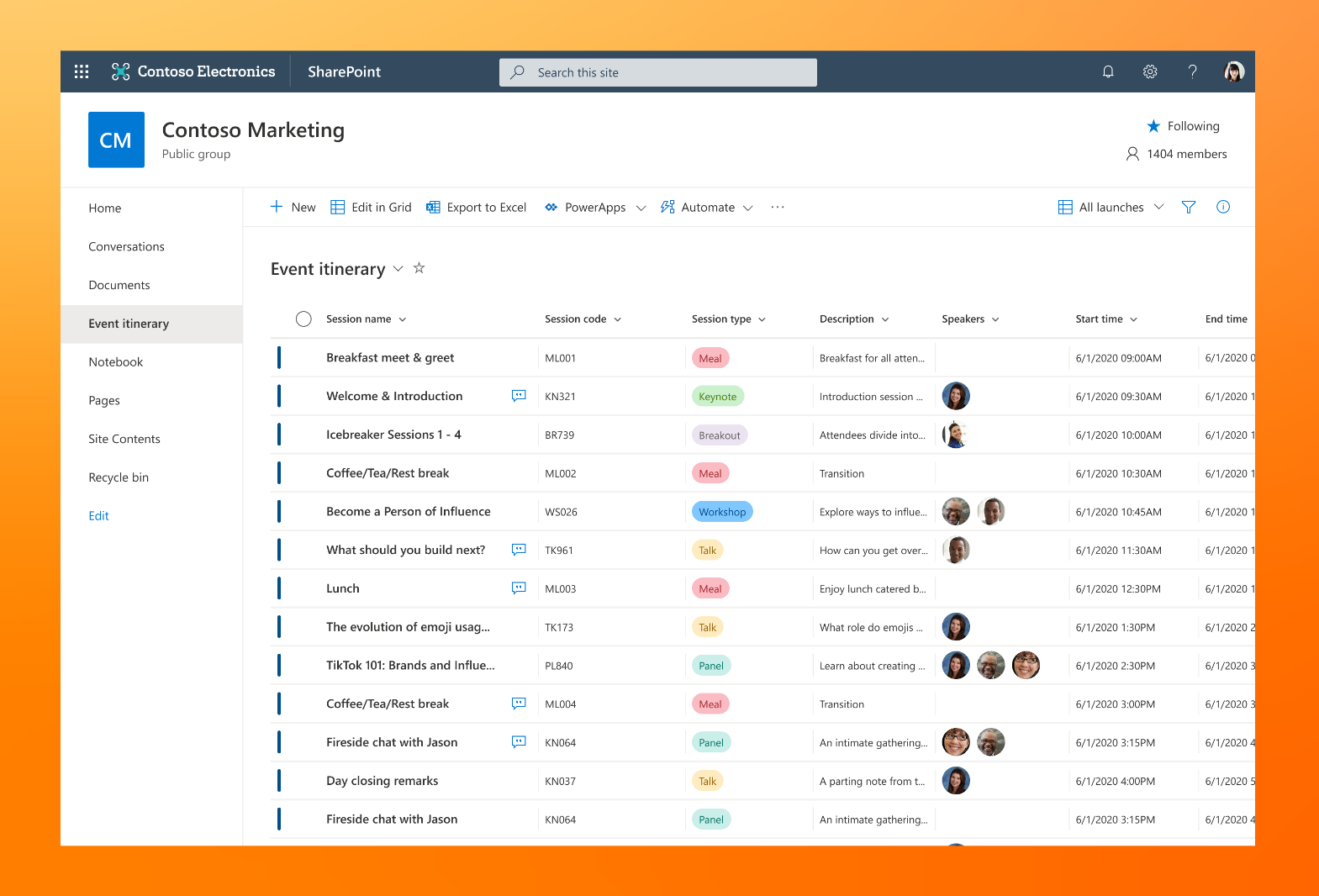
Task: Click the Breakout session type pill
Action: [720, 435]
